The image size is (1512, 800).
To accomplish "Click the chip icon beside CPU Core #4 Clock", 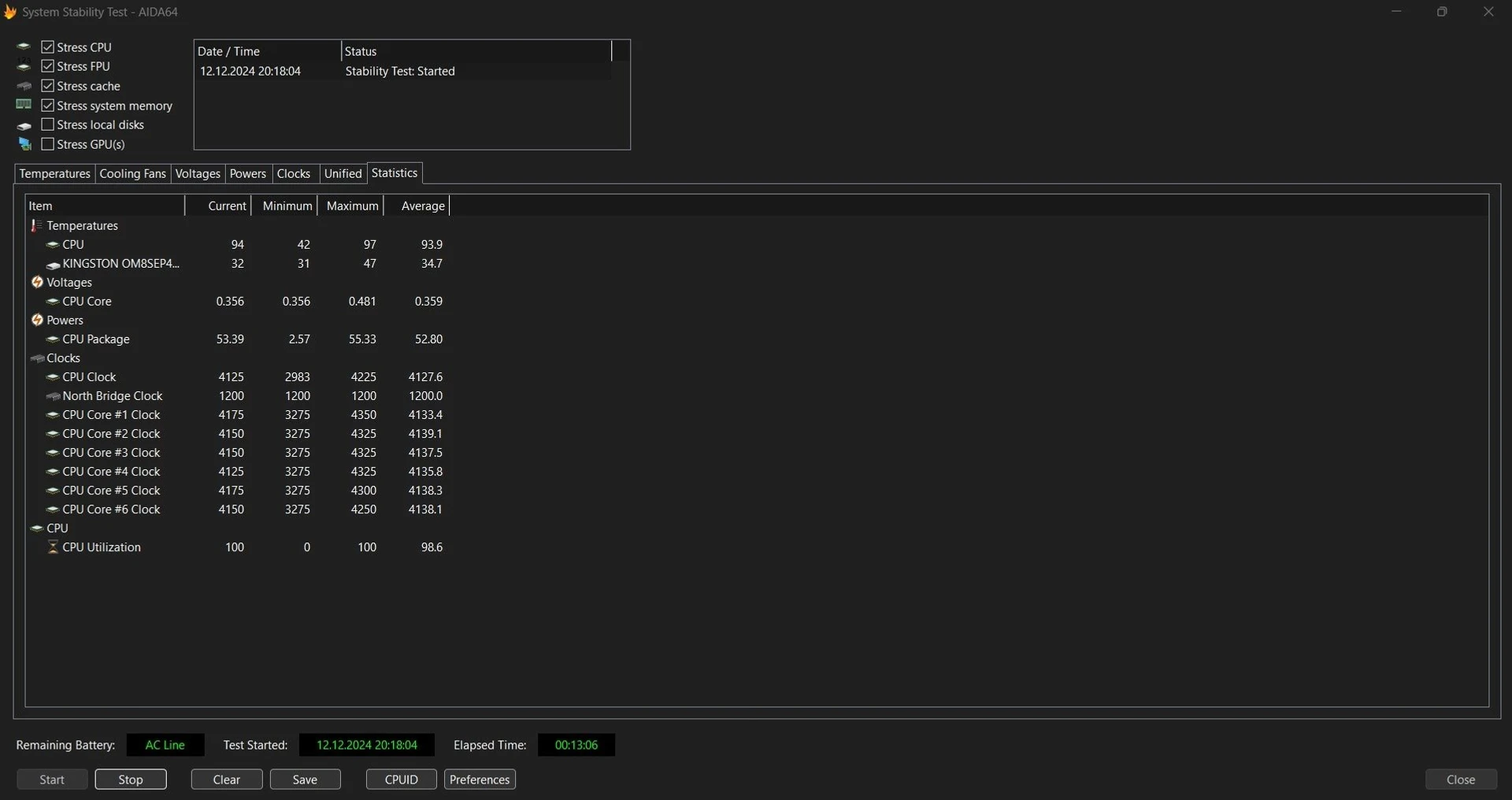I will click(53, 472).
